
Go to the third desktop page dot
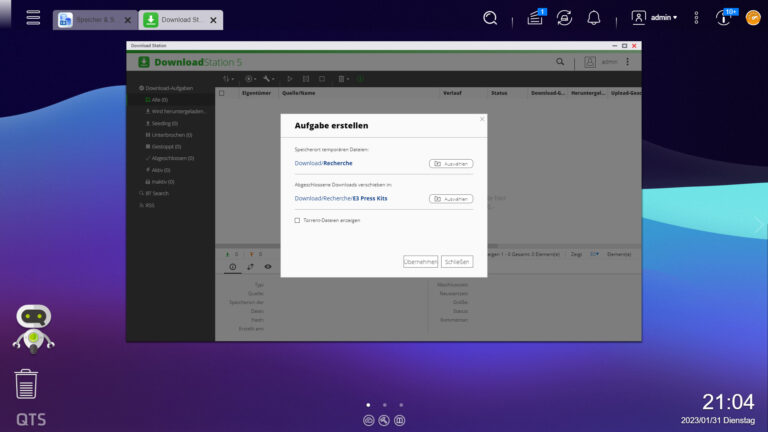[x=401, y=405]
